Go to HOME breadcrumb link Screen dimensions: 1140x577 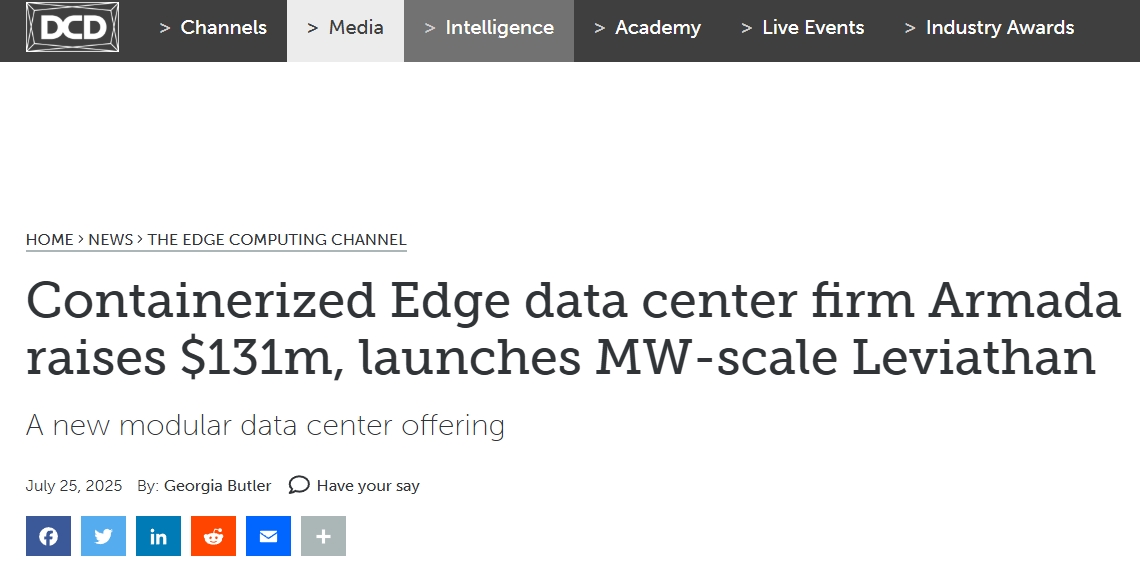49,240
